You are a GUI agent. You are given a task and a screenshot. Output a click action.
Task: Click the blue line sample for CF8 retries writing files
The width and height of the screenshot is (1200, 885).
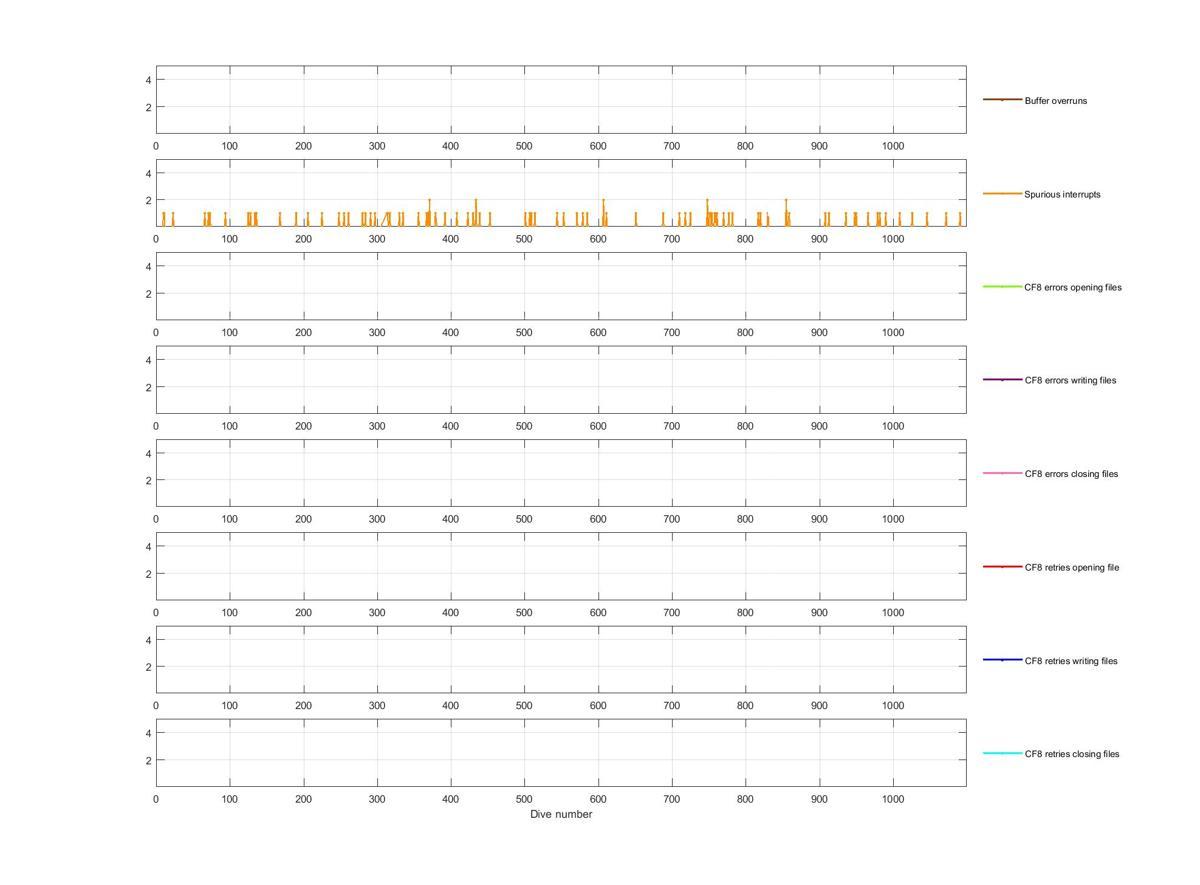pyautogui.click(x=1002, y=660)
